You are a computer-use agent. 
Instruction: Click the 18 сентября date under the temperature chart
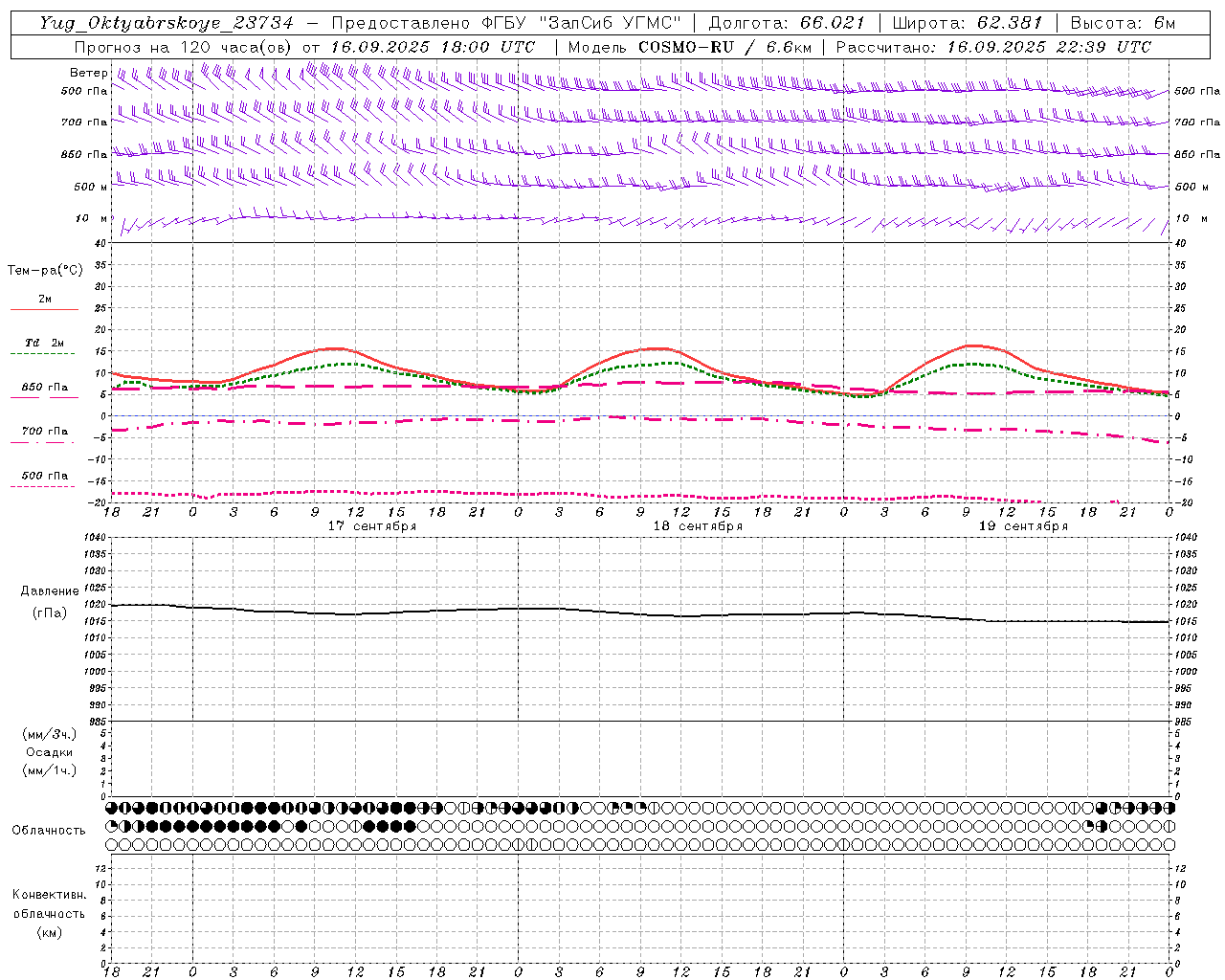tap(698, 526)
